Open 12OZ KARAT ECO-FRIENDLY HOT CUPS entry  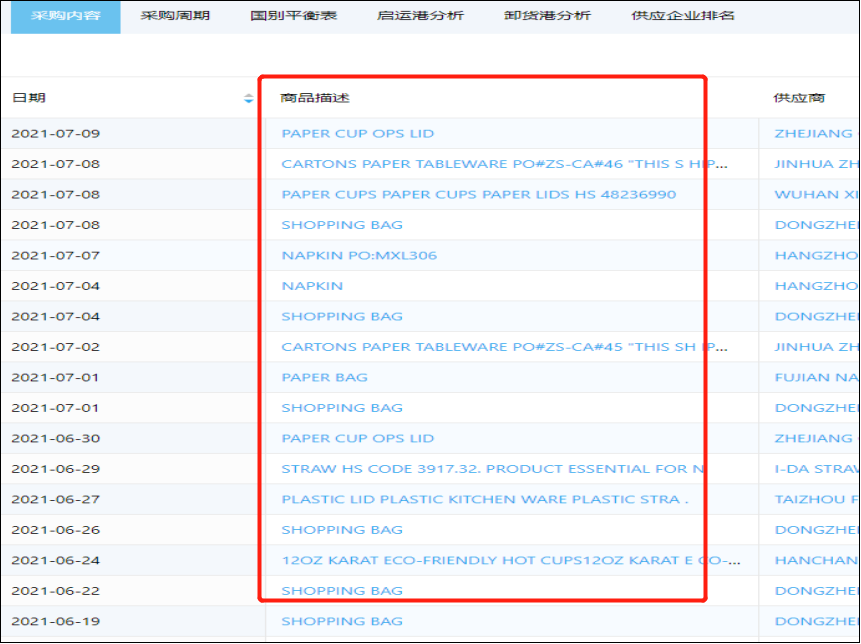coord(511,561)
